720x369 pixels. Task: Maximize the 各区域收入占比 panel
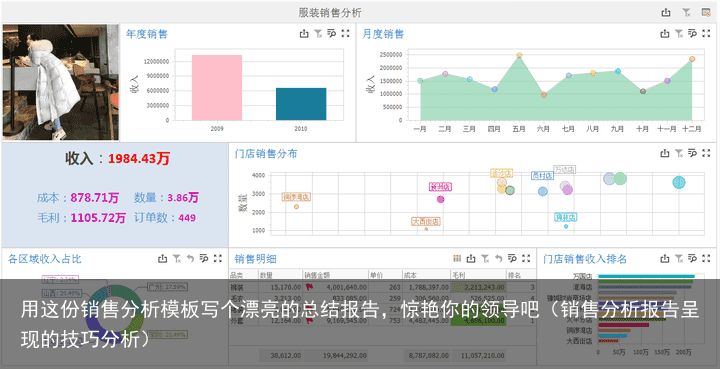218,259
